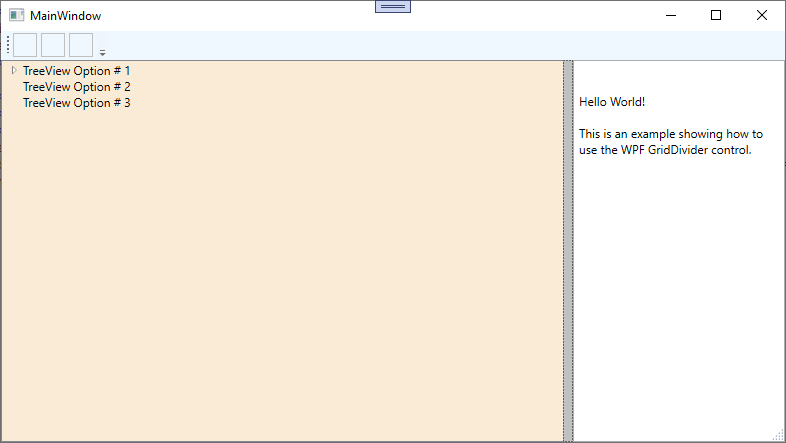Close the MainWindow
The height and width of the screenshot is (443, 786).
761,16
